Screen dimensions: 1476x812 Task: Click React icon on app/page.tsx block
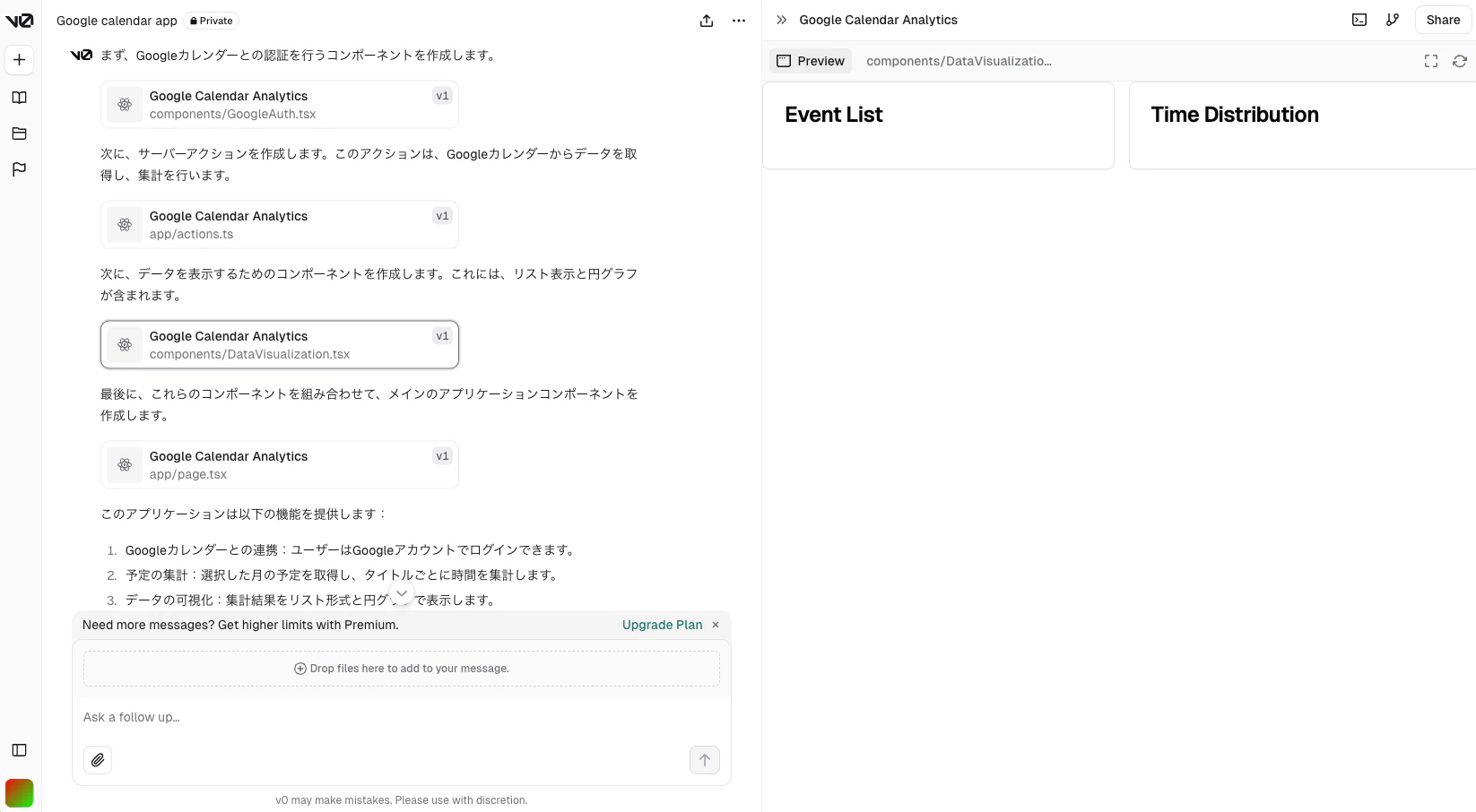coord(125,465)
